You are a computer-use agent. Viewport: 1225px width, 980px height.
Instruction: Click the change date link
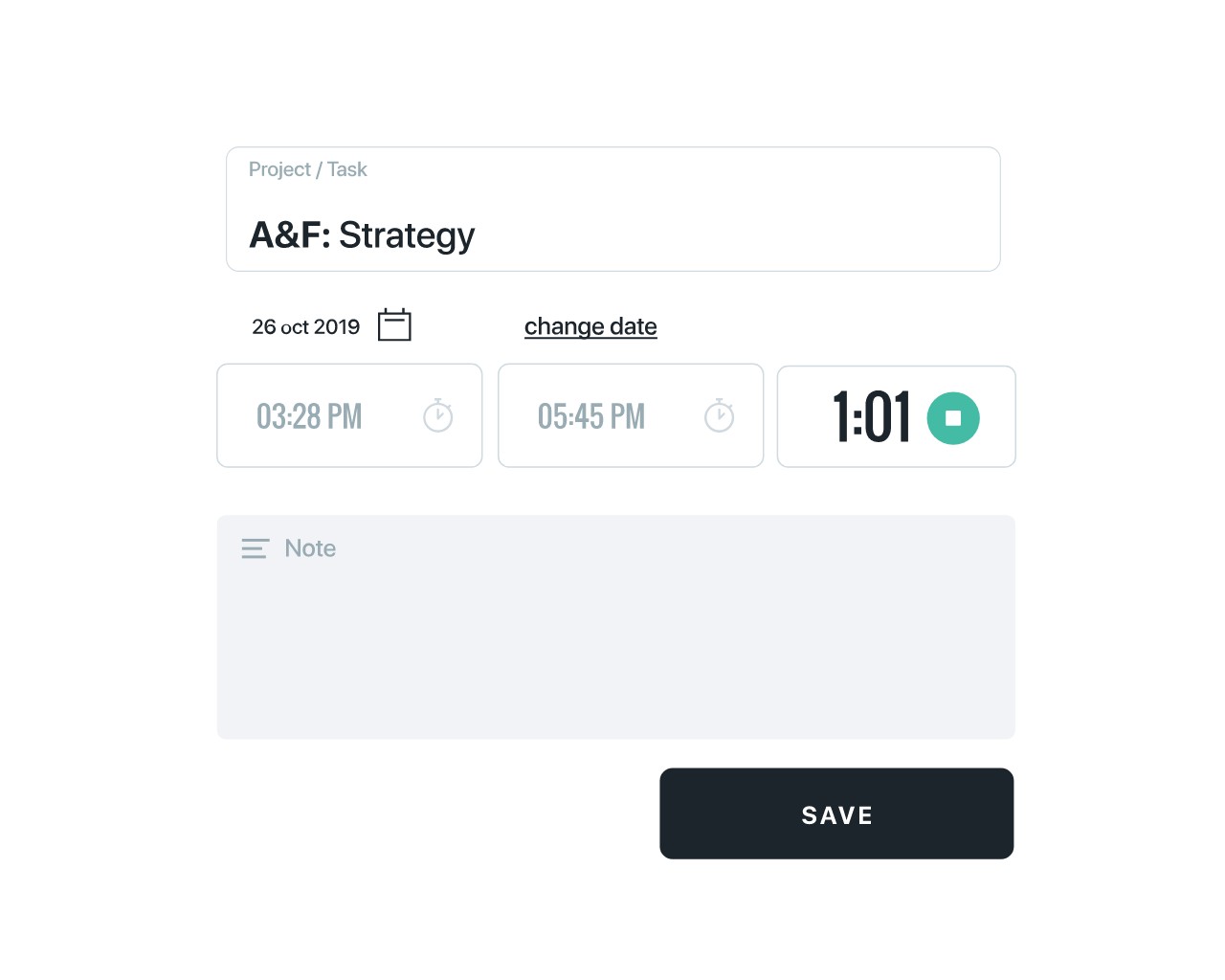(x=590, y=326)
